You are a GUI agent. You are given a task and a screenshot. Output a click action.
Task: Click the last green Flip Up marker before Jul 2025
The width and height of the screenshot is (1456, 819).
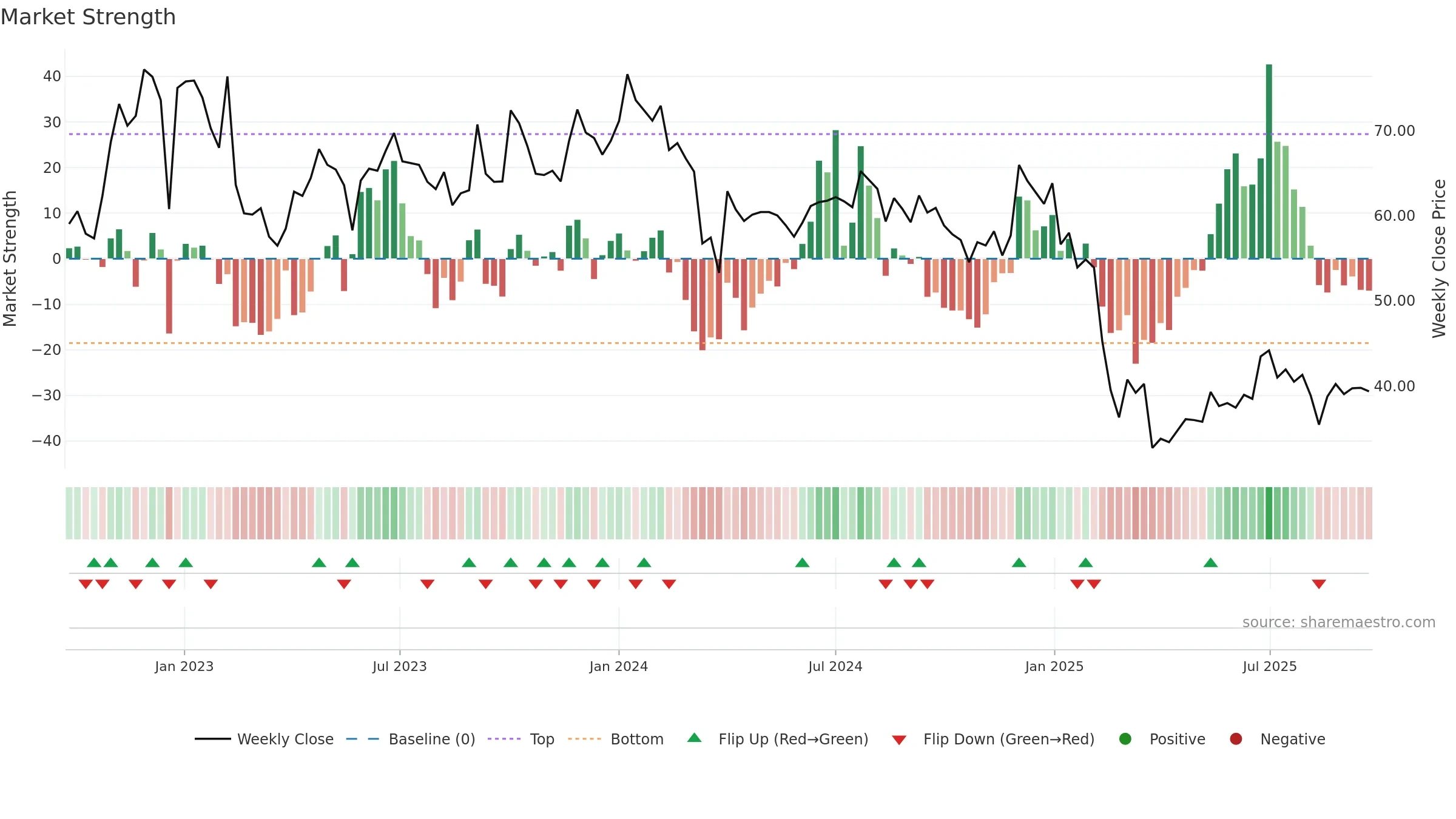tap(1211, 562)
